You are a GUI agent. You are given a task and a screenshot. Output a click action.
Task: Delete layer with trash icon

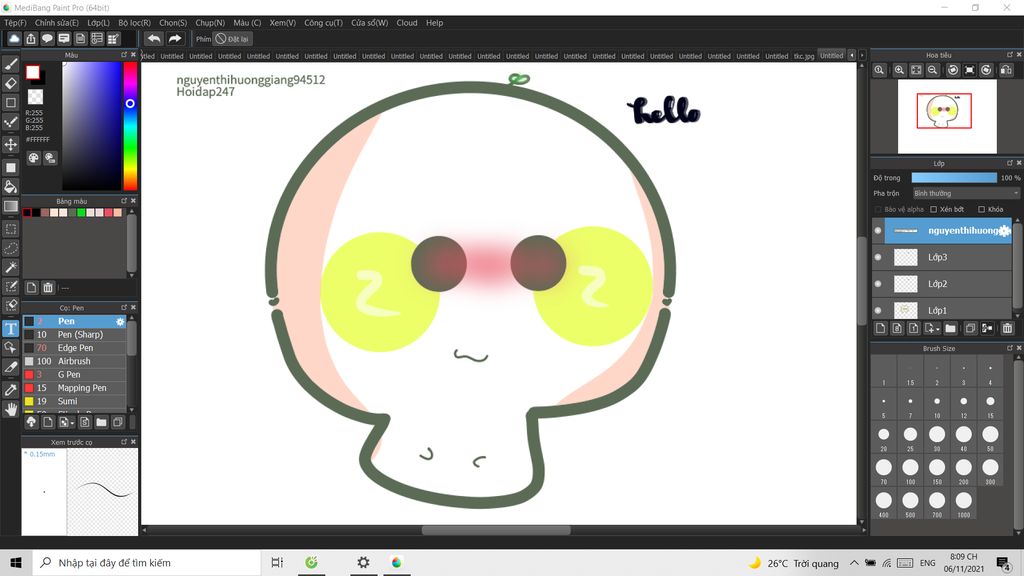point(1007,328)
